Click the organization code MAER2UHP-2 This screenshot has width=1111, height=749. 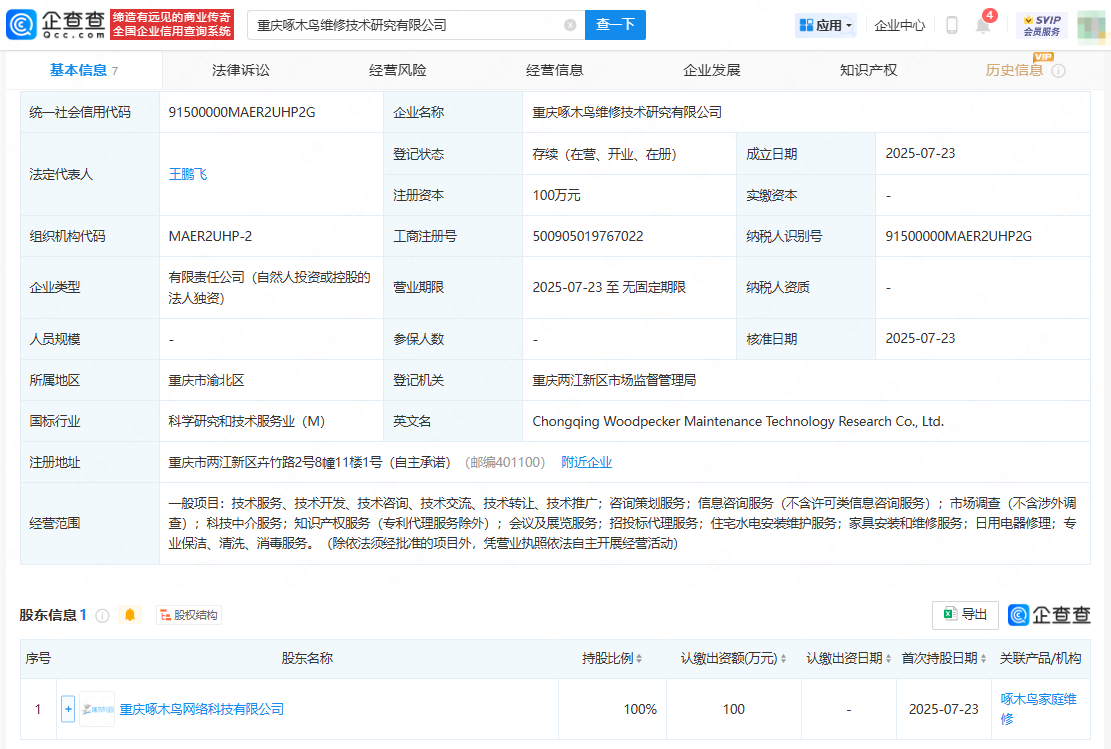210,236
